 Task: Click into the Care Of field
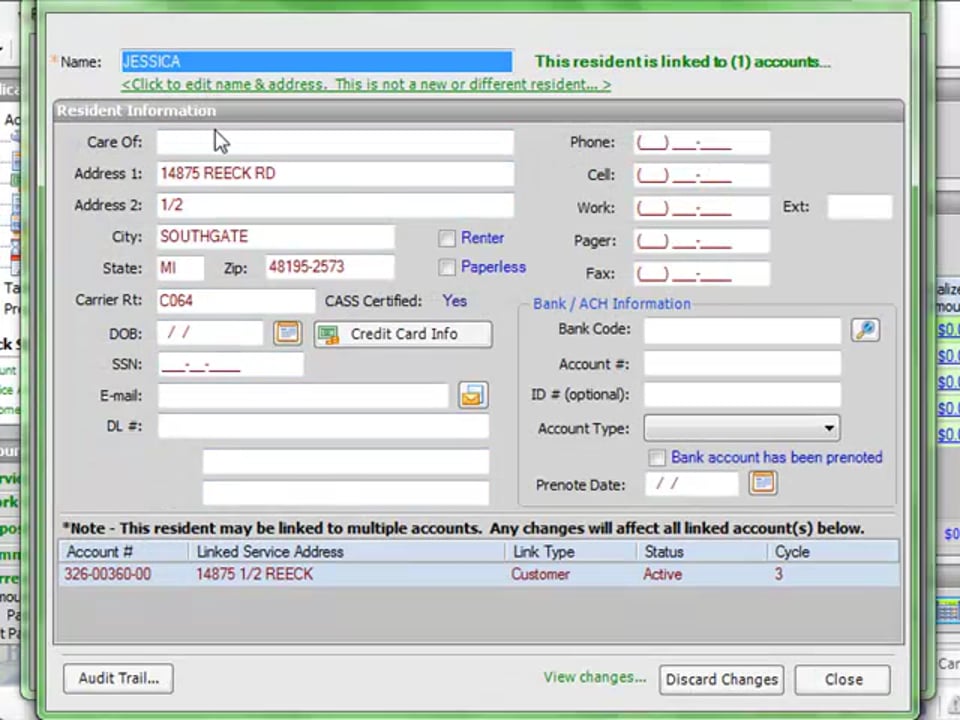tap(335, 142)
